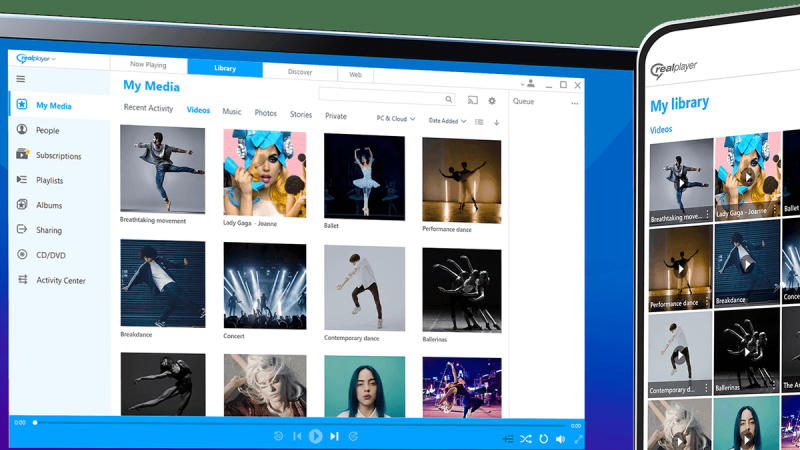800x450 pixels.
Task: Click the Subscriptions sidebar icon
Action: 22,154
